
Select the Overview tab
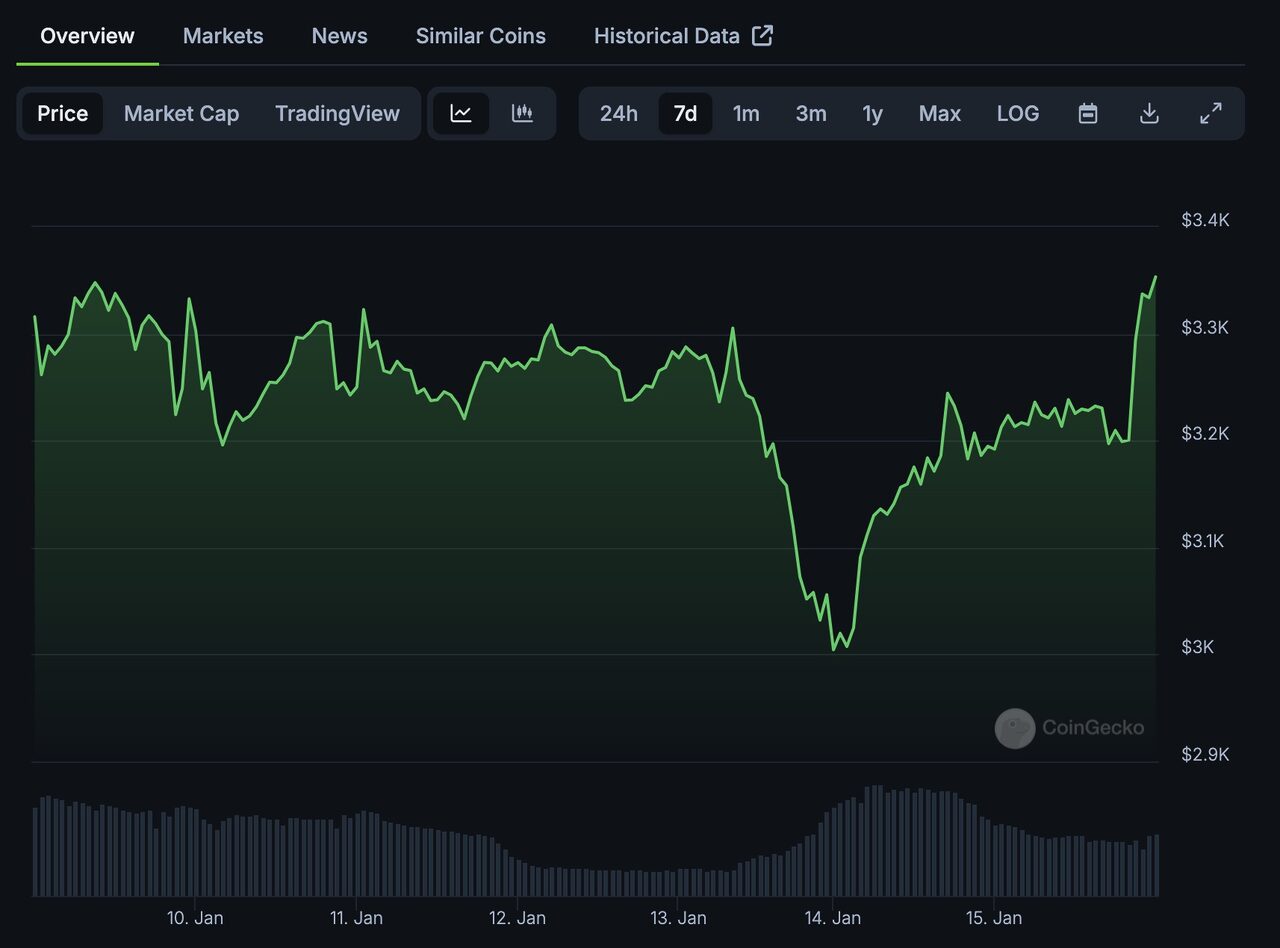click(x=87, y=36)
